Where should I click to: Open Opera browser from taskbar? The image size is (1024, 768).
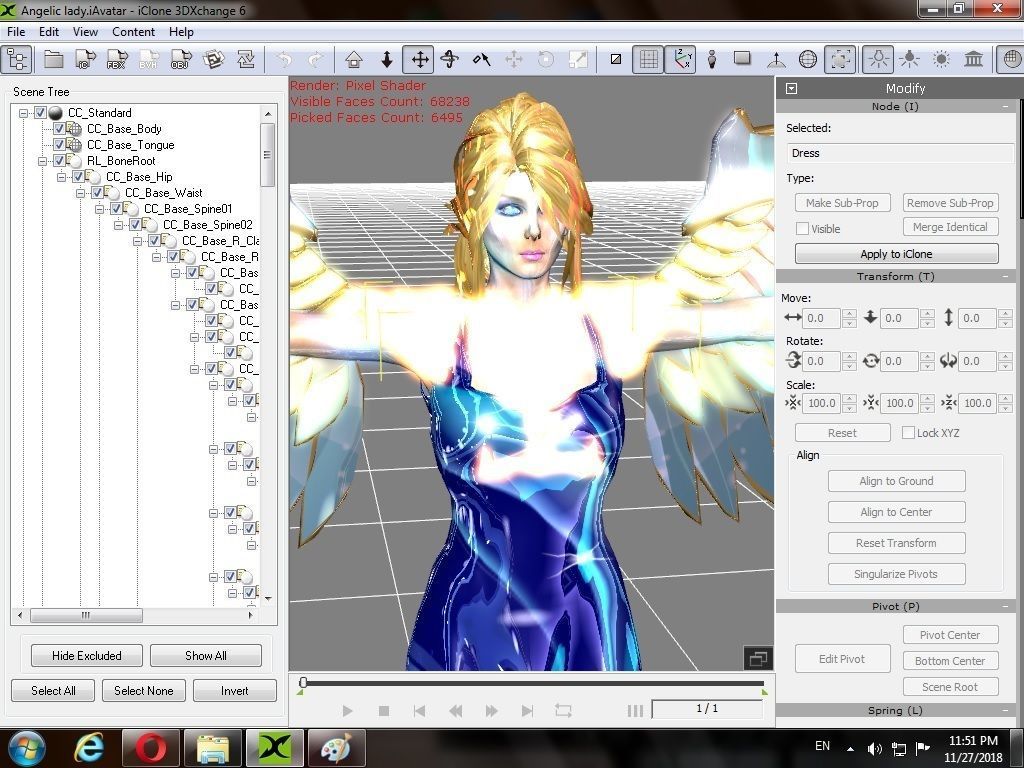click(x=151, y=748)
